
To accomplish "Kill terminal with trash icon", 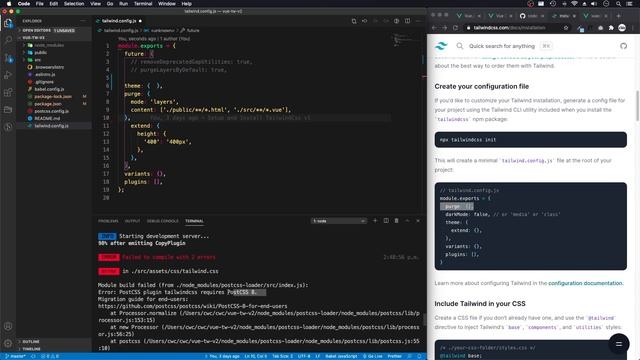I will click(x=396, y=221).
